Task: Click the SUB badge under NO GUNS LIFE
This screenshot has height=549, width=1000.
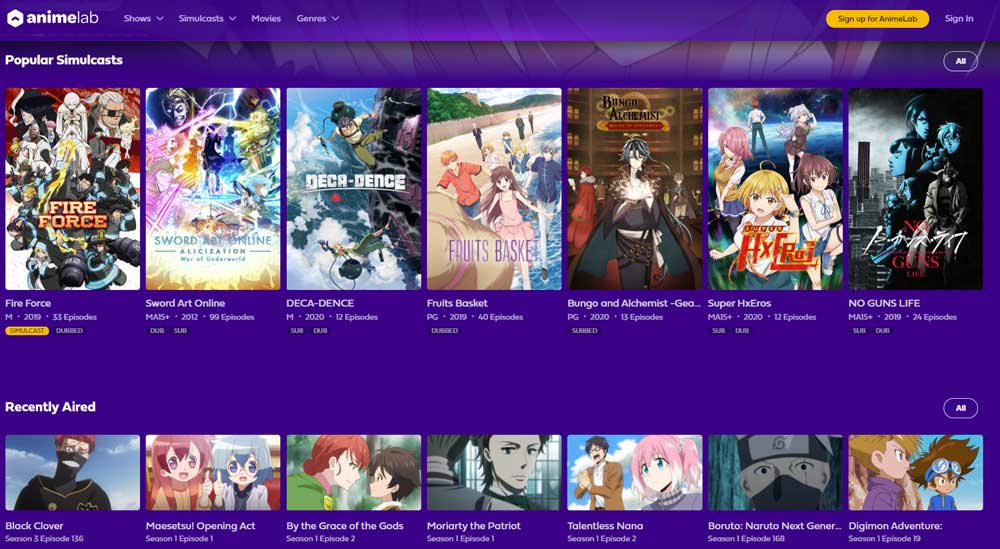Action: tap(859, 331)
